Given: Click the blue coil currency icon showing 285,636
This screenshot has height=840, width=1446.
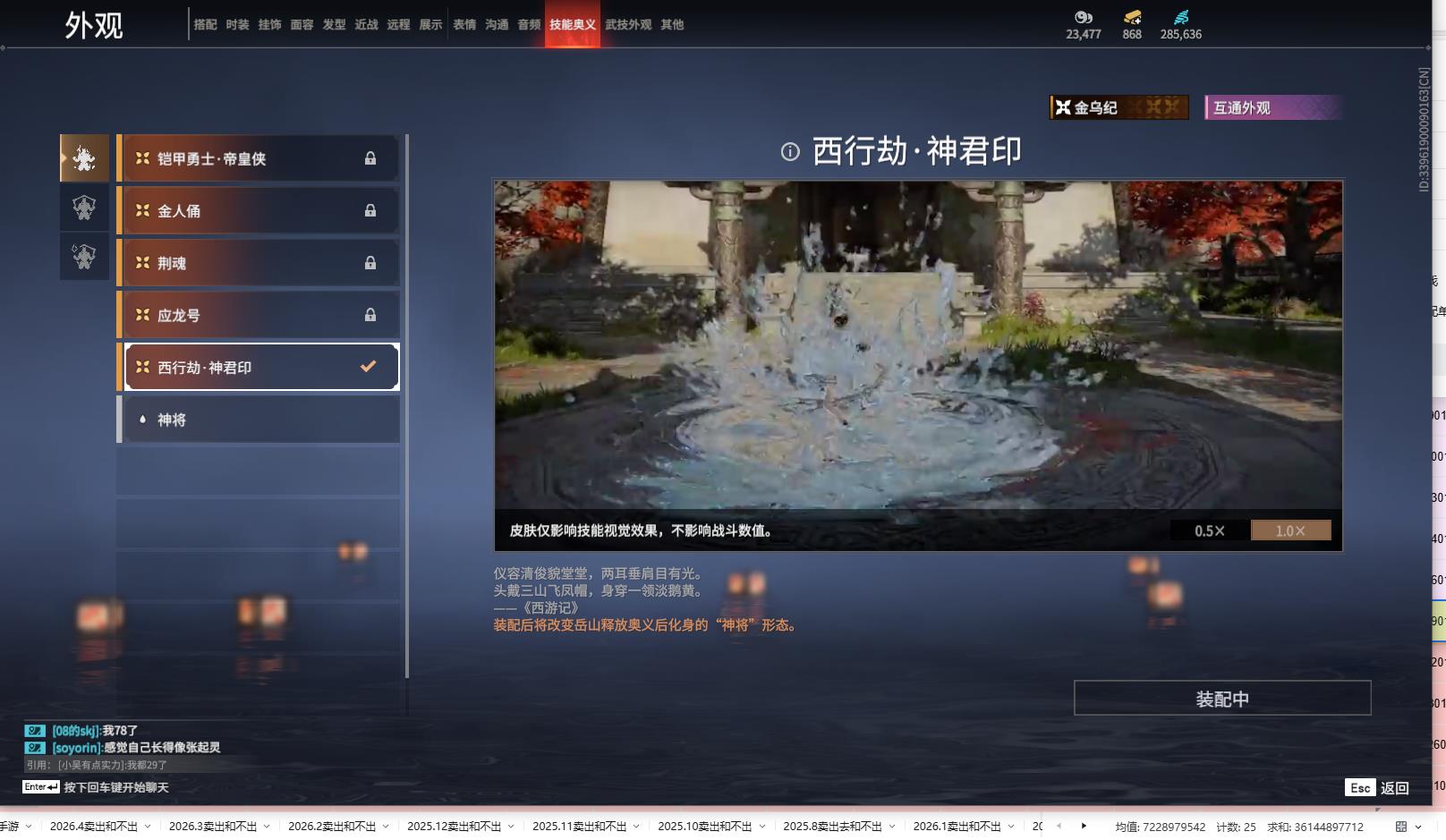Looking at the screenshot, I should (1182, 15).
